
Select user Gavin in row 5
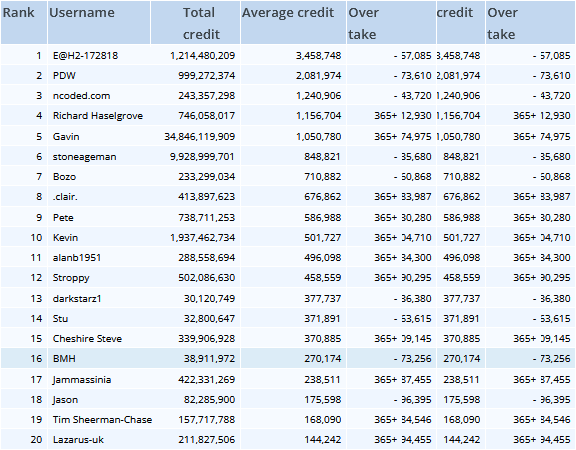[x=66, y=137]
